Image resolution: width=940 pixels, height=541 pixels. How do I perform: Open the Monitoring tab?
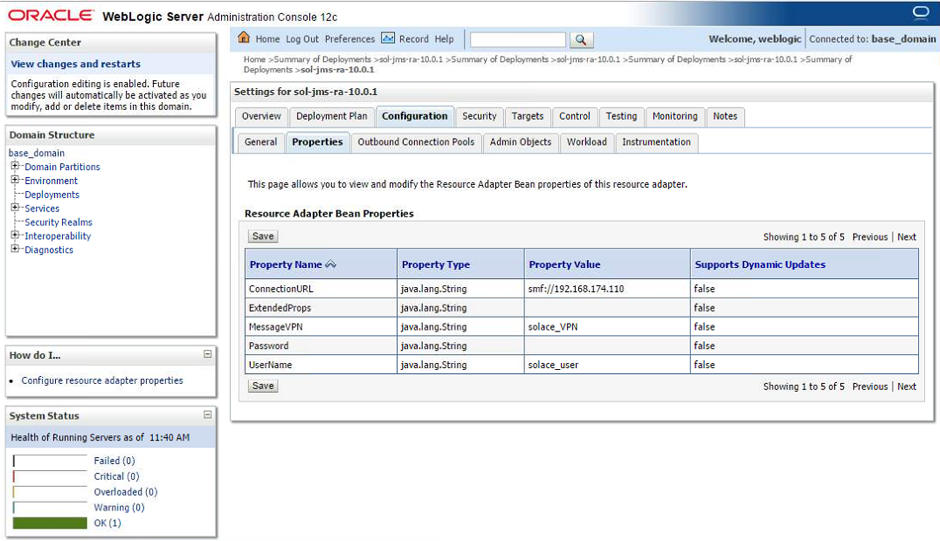(x=675, y=116)
